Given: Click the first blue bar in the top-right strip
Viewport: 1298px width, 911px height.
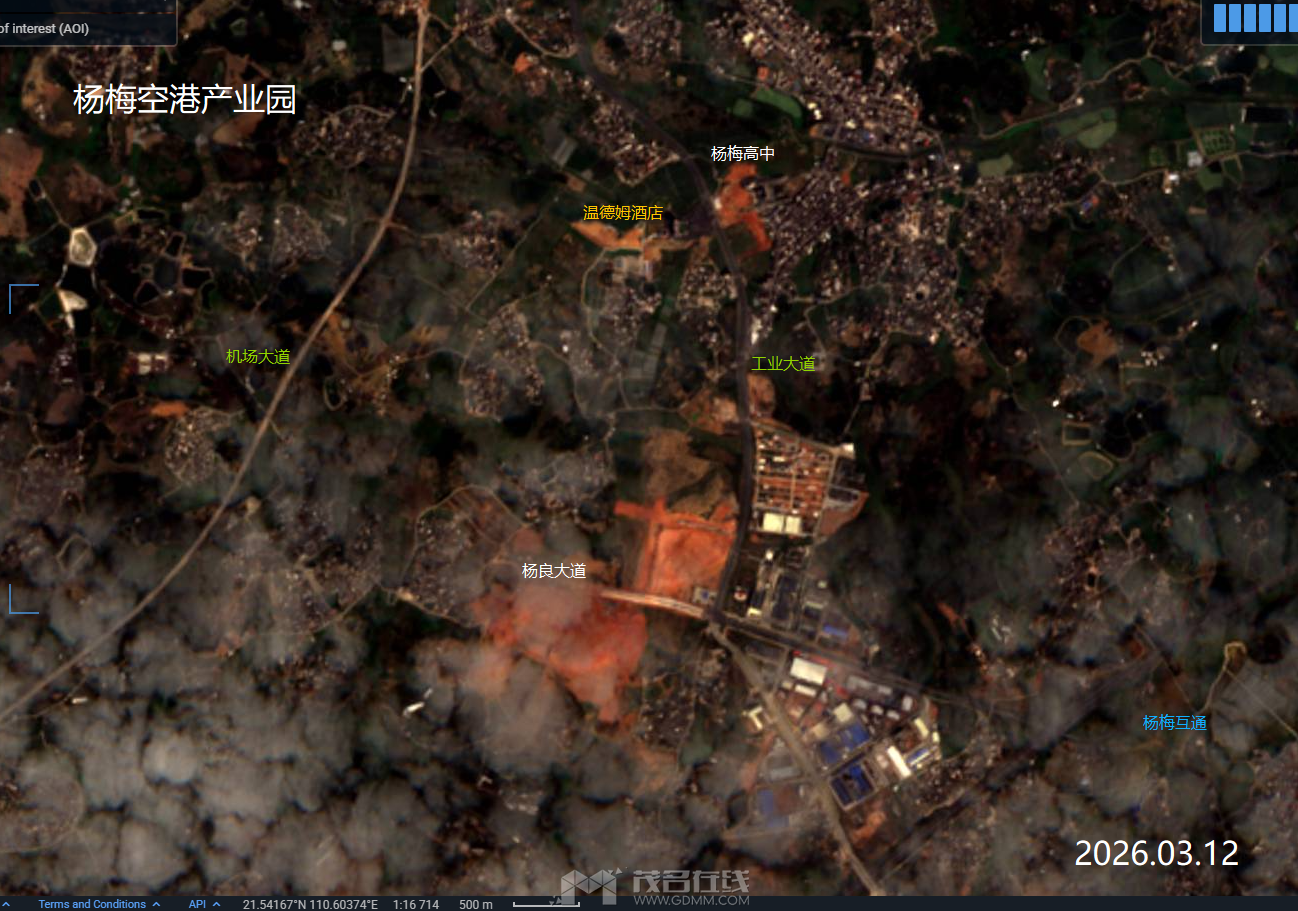Looking at the screenshot, I should pos(1220,17).
